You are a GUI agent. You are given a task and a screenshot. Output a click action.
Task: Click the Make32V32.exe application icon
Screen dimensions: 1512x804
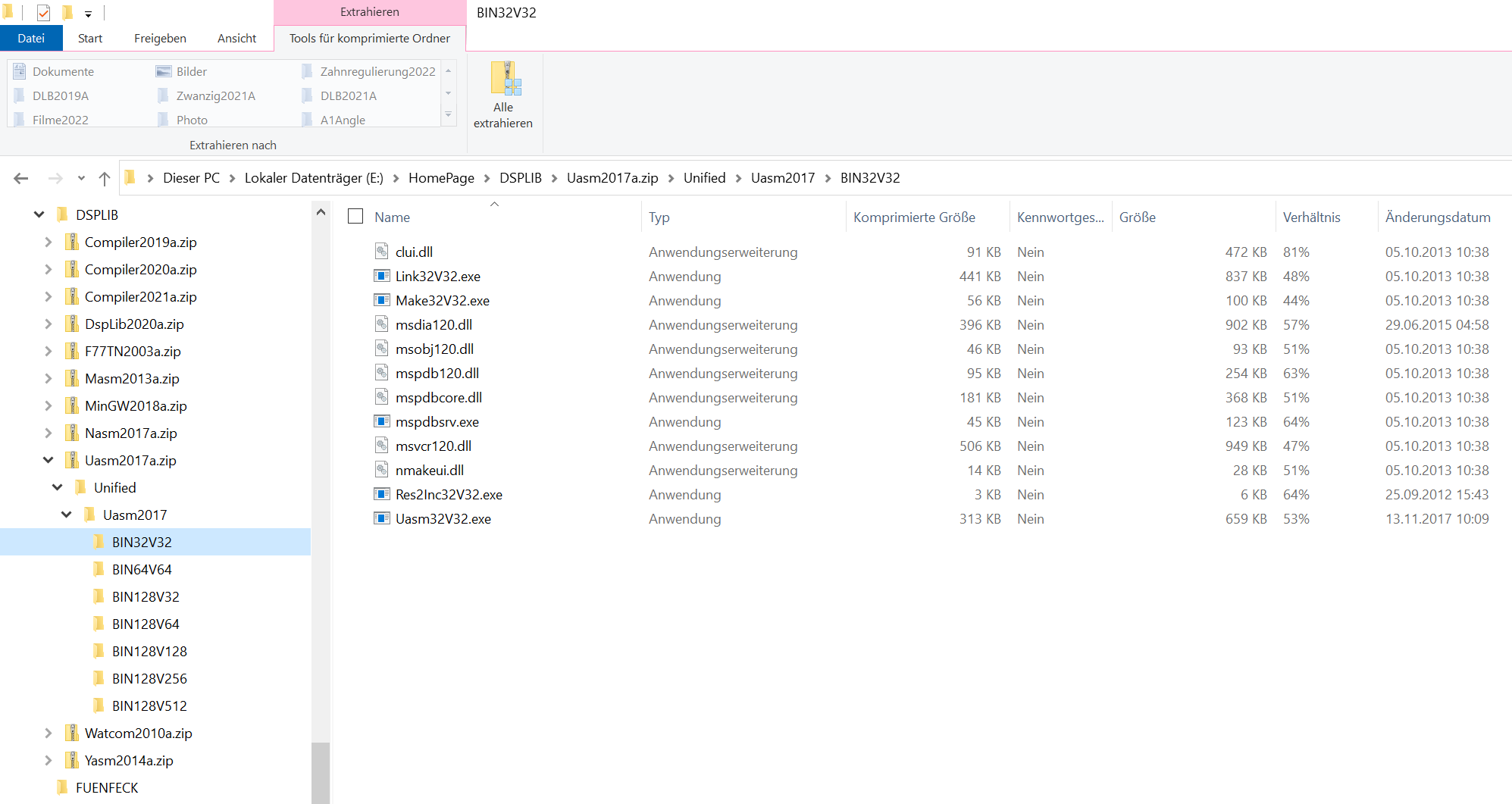(382, 300)
